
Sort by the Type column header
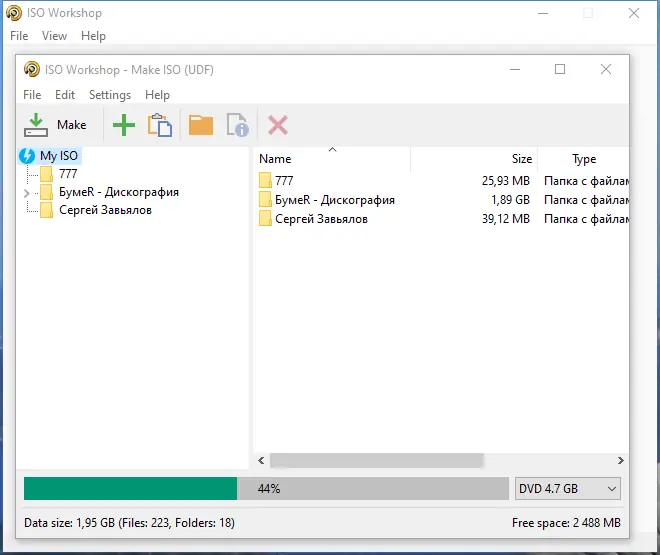point(583,159)
